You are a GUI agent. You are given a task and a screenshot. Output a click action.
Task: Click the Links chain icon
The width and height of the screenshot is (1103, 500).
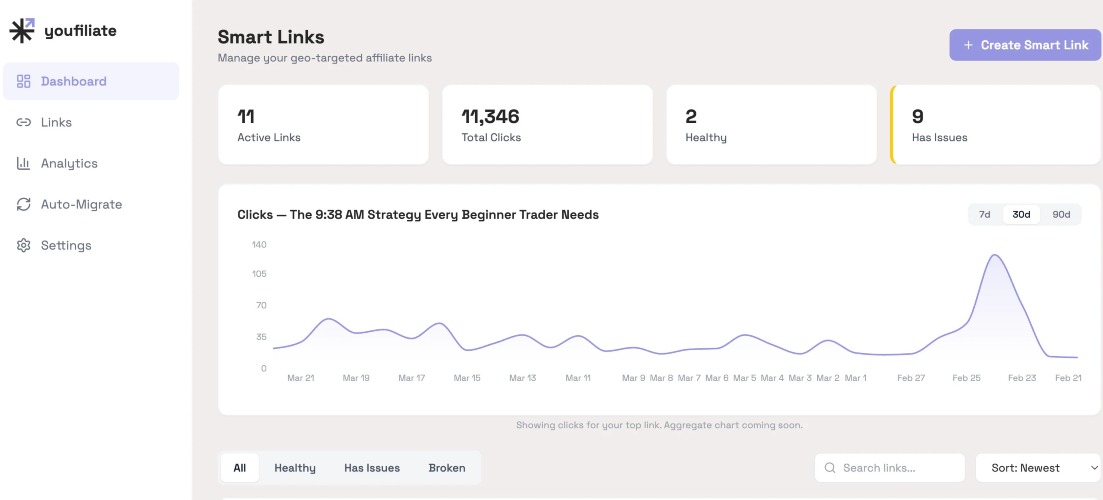tap(24, 122)
